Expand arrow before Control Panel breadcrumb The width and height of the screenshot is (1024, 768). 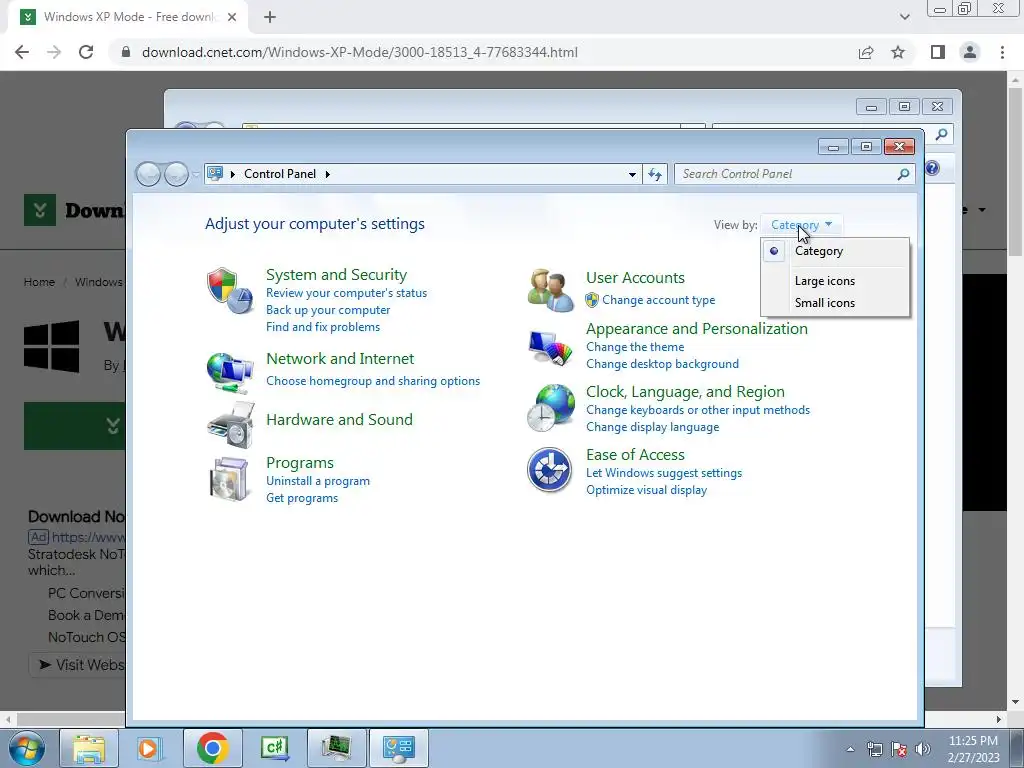[x=232, y=174]
